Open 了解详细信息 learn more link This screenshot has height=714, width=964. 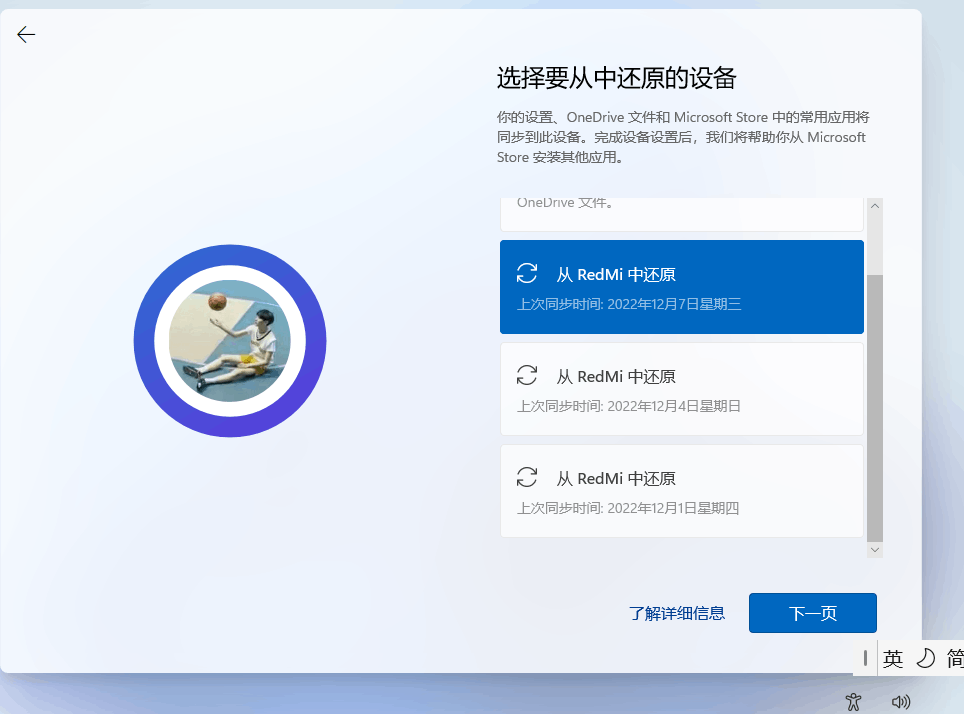tap(677, 613)
